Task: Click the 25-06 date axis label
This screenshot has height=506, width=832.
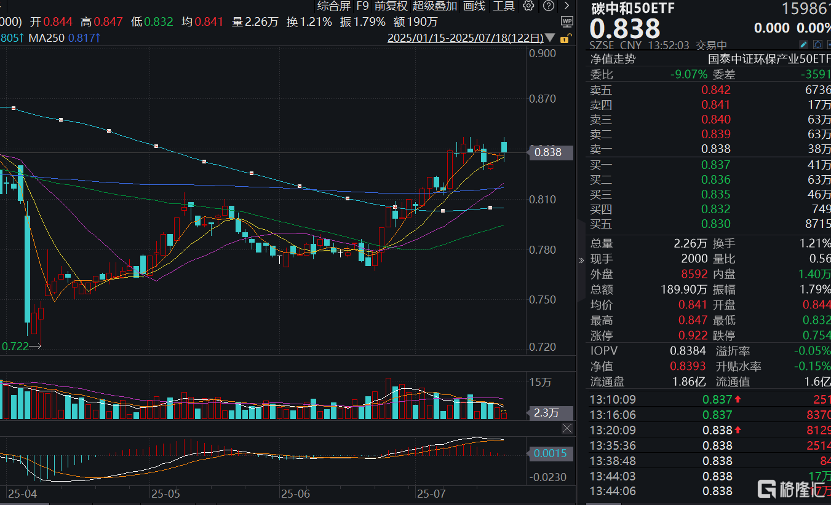Action: point(295,494)
